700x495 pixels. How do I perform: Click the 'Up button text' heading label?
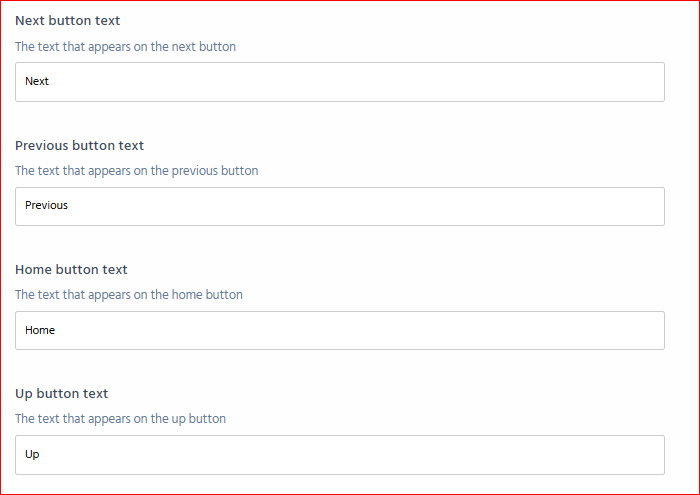(x=62, y=394)
